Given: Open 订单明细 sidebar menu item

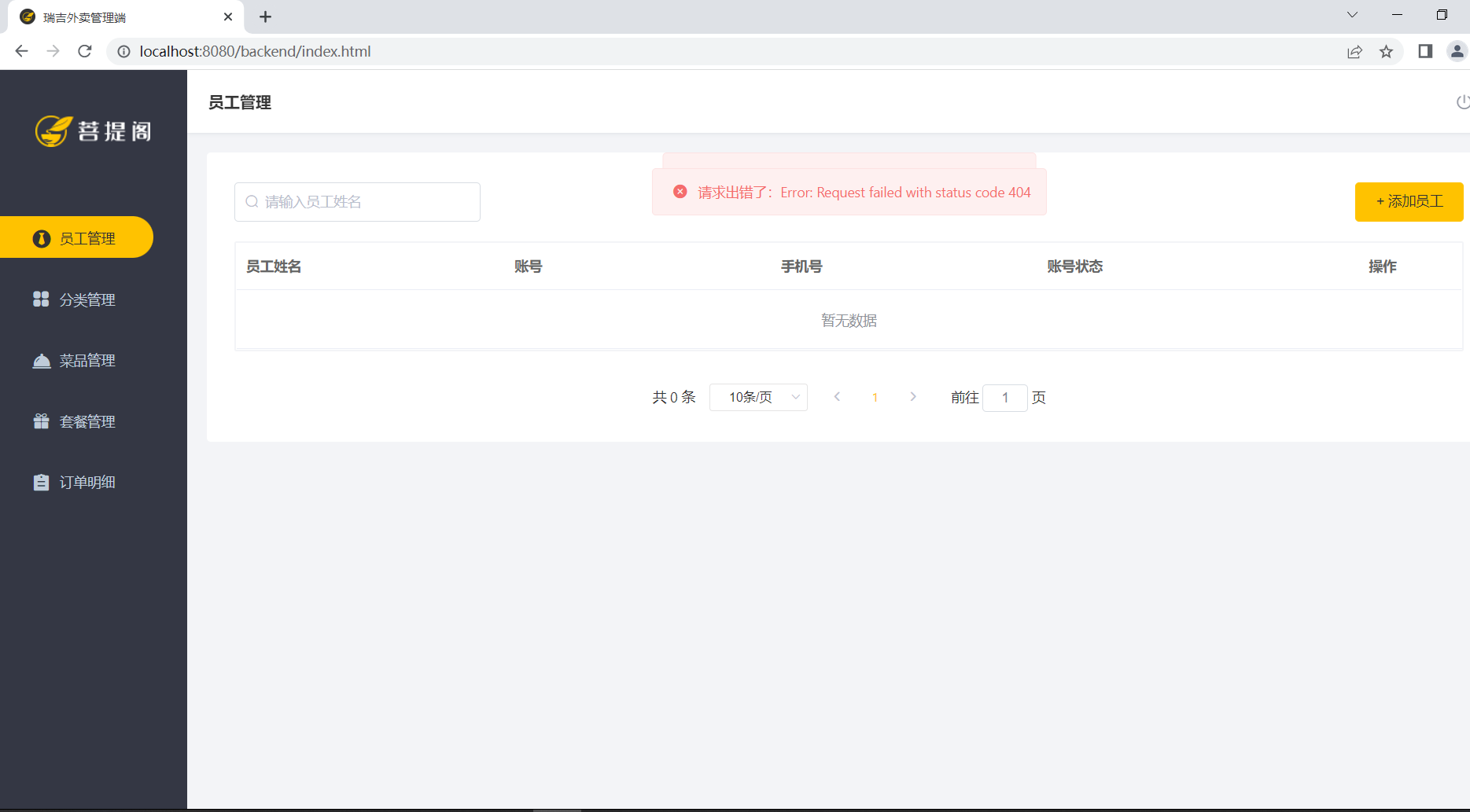Looking at the screenshot, I should point(76,482).
